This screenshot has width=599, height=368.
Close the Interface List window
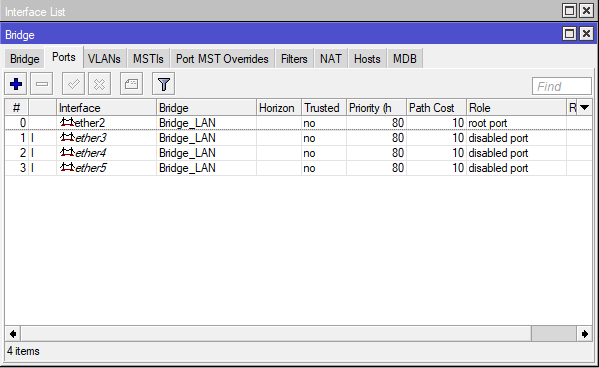[x=586, y=11]
